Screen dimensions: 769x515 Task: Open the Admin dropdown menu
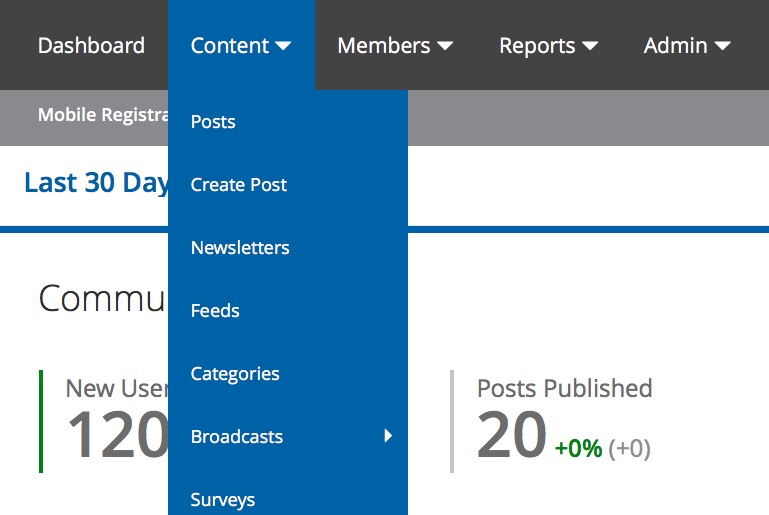[687, 46]
